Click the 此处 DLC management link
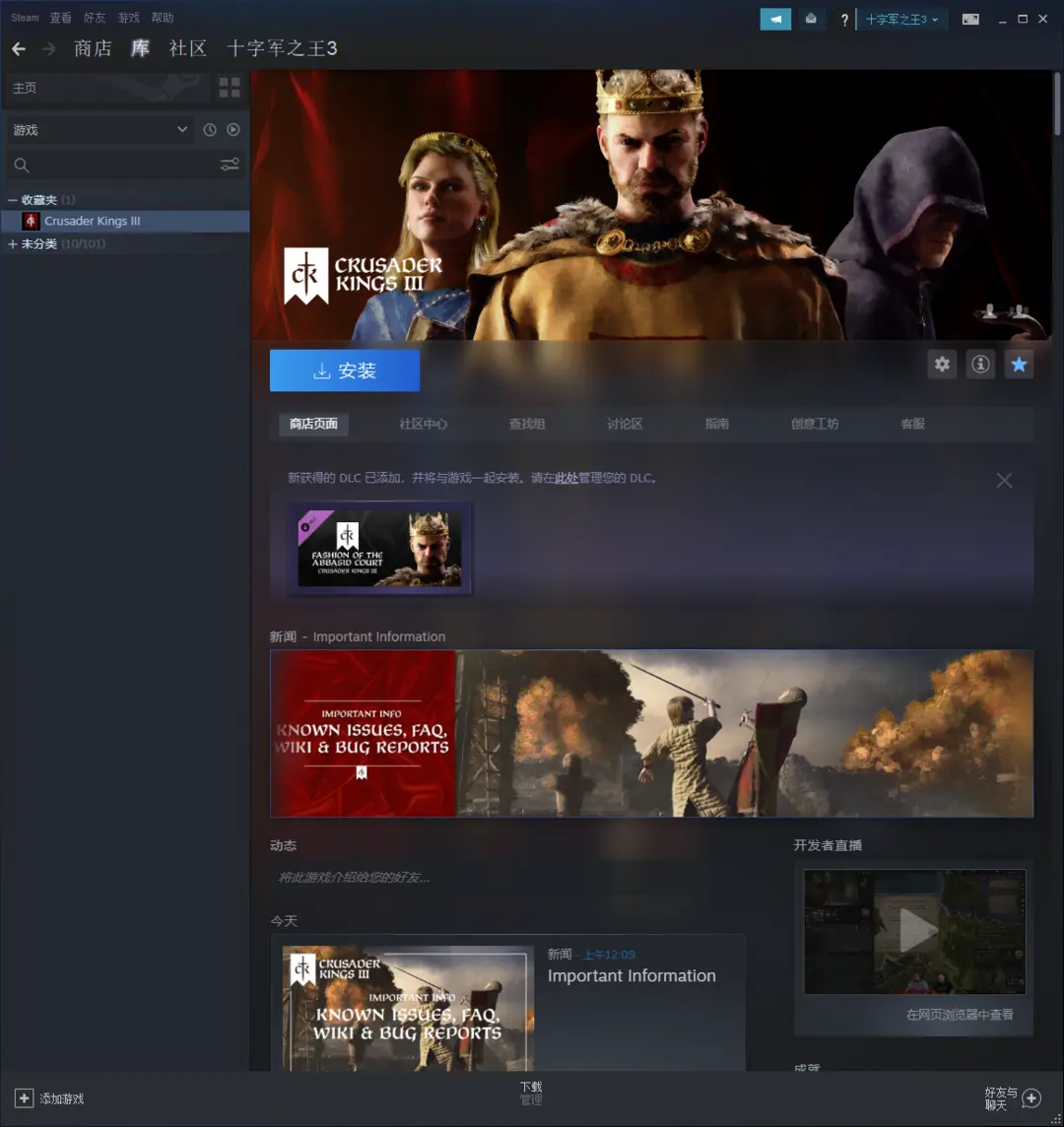 click(x=566, y=478)
